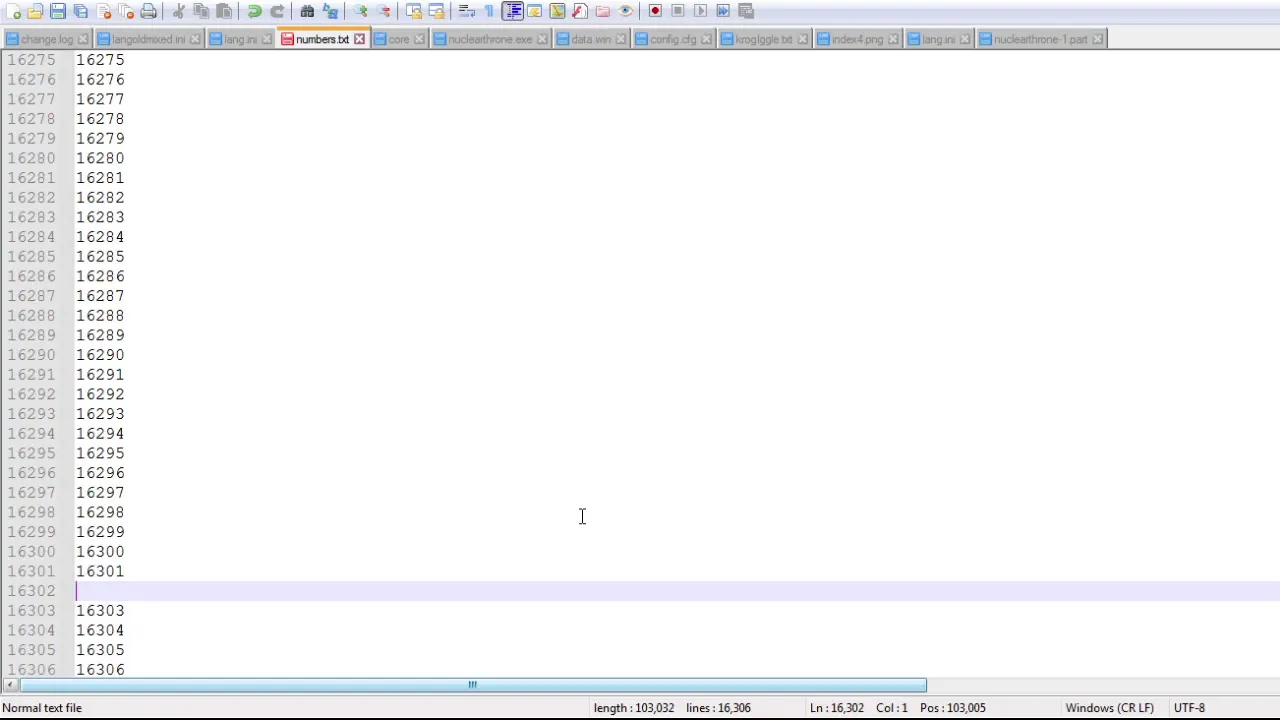1280x720 pixels.
Task: Save the currently recorded macro
Action: (746, 11)
